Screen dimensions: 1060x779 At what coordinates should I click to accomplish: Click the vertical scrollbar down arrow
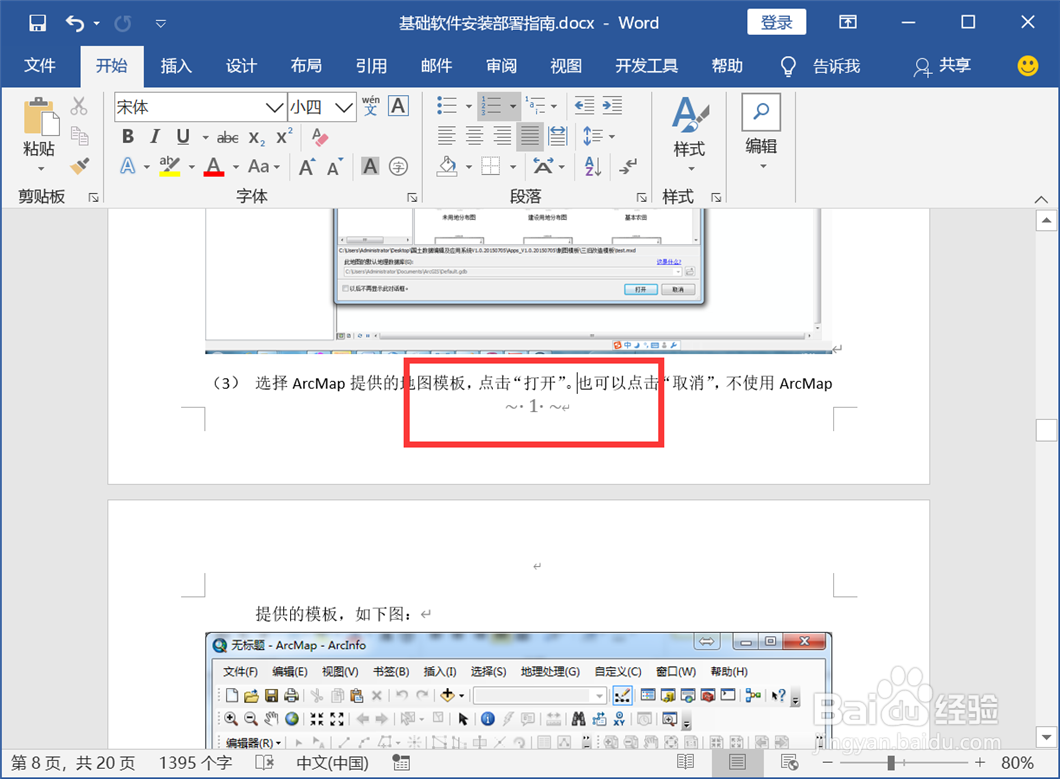pyautogui.click(x=1046, y=737)
